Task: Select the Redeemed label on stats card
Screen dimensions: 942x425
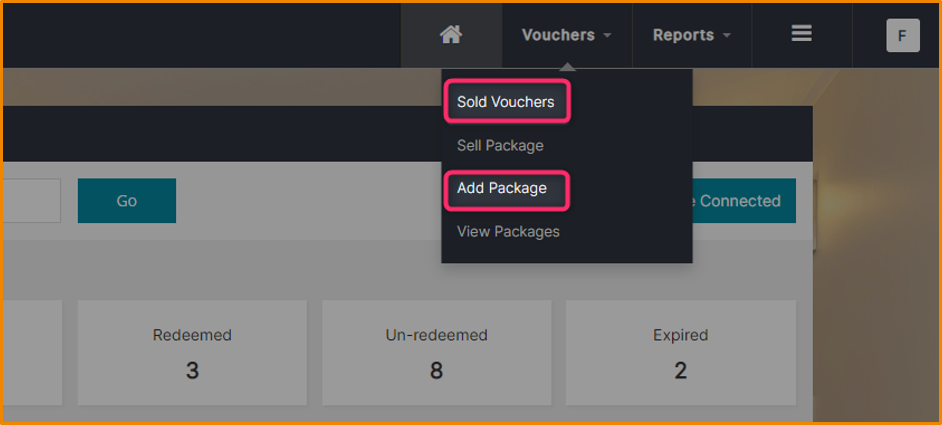Action: 192,335
